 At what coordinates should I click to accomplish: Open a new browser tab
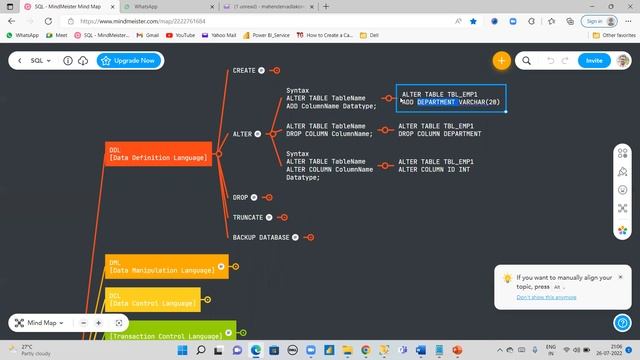tap(326, 7)
